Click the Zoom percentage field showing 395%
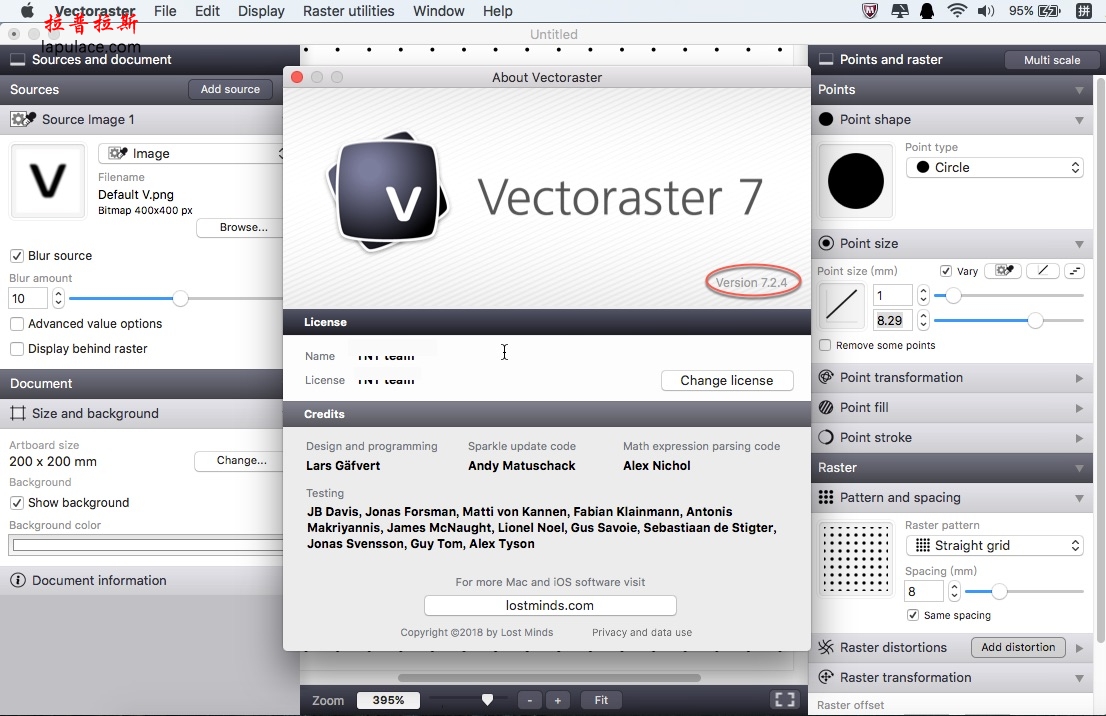This screenshot has width=1106, height=716. 389,700
